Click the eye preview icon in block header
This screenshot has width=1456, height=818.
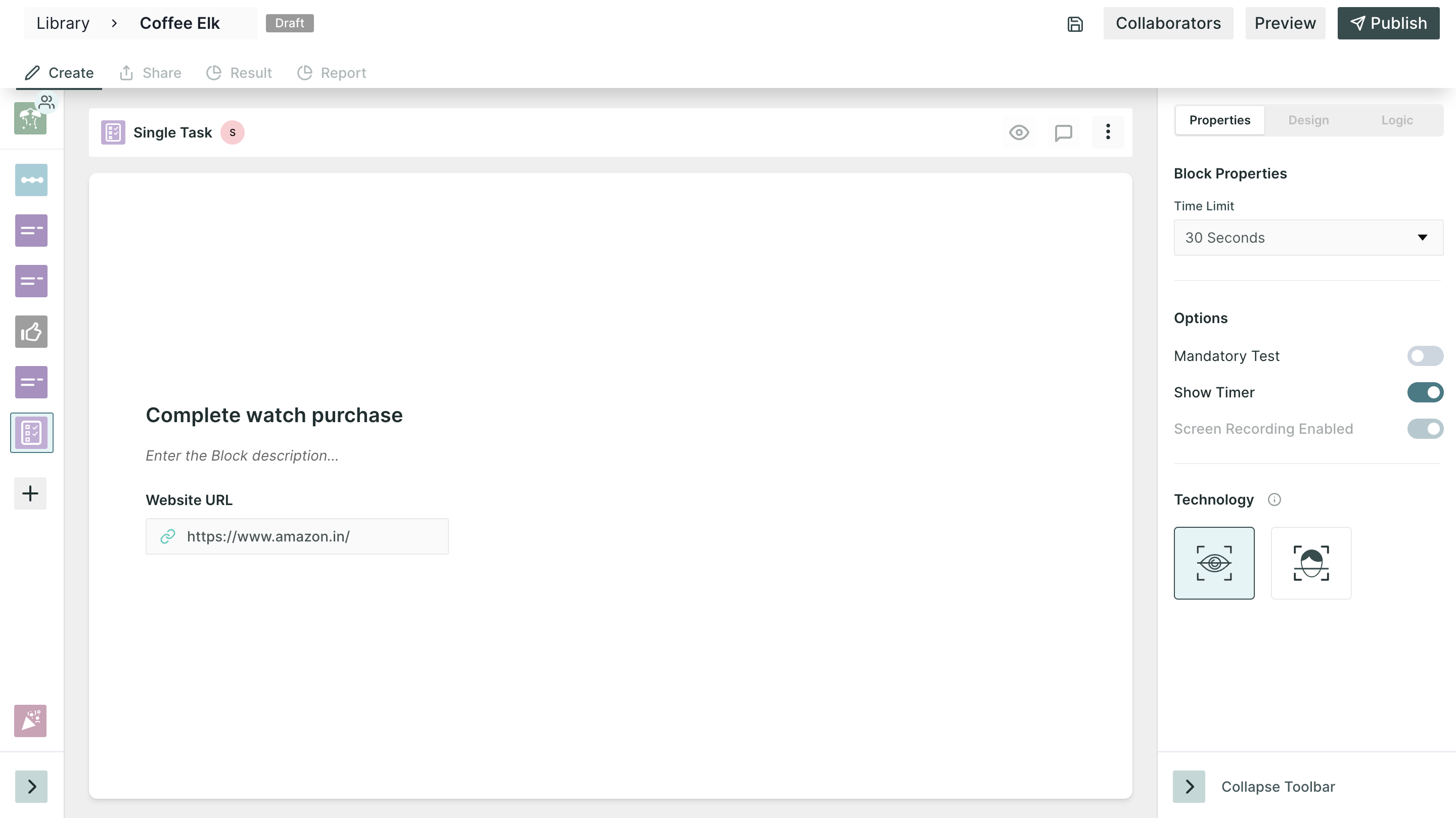[1019, 132]
